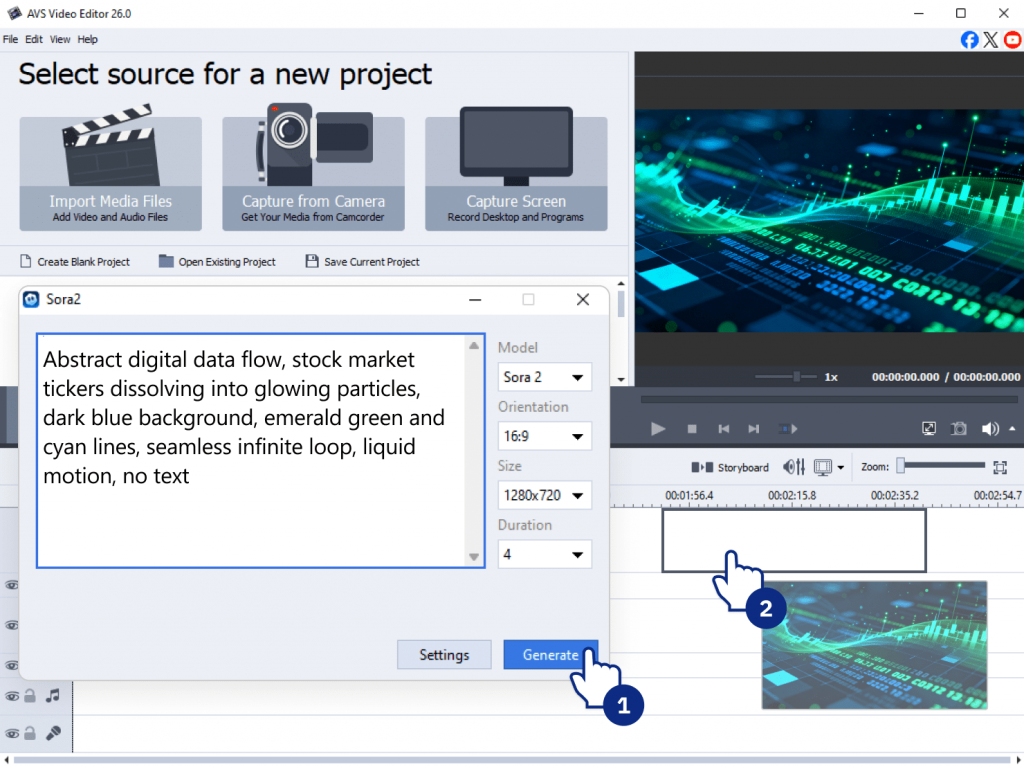Click the Capture Screen monitor icon
1024x767 pixels.
tap(515, 150)
